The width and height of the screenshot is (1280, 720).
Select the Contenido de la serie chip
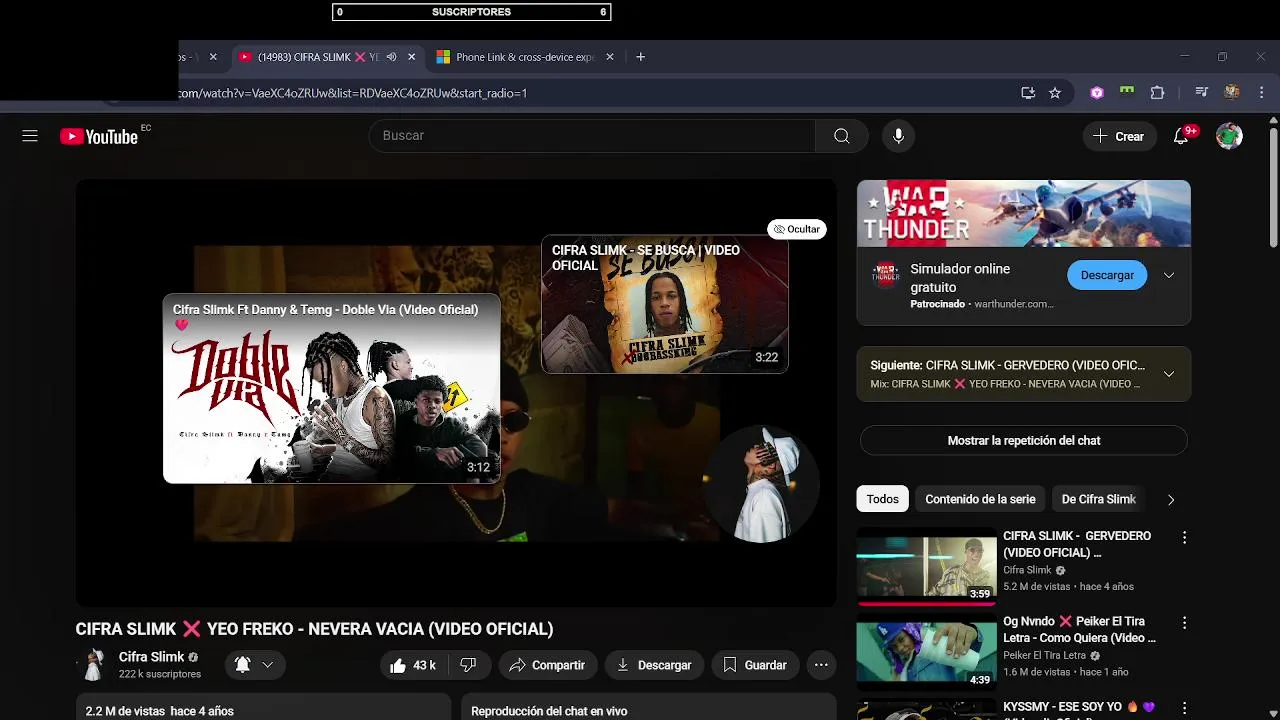click(980, 499)
